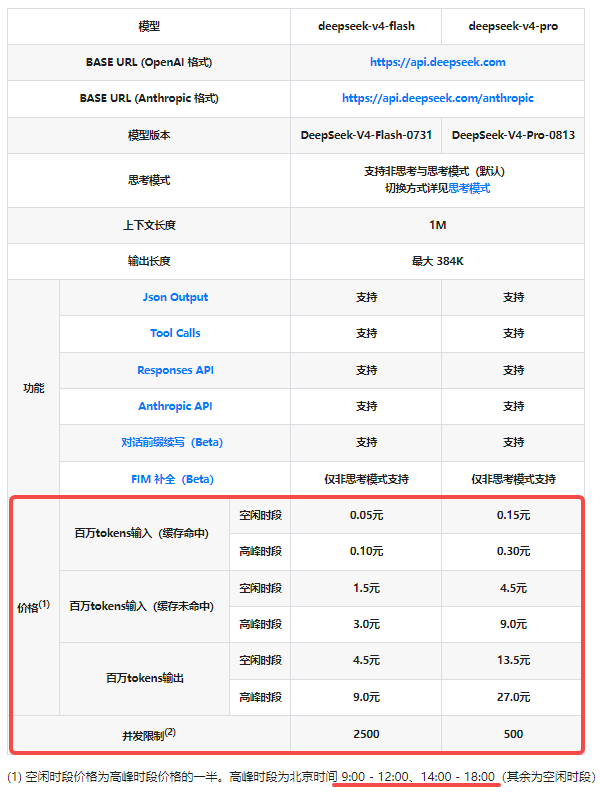Select the 1M context length value
Viewport: 600px width, 797px height.
point(437,225)
